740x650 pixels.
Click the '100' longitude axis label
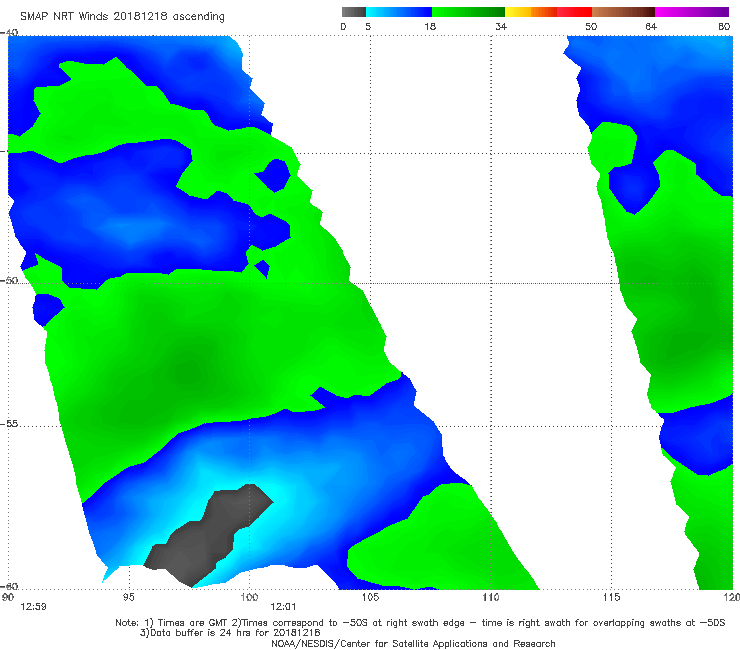pos(249,597)
